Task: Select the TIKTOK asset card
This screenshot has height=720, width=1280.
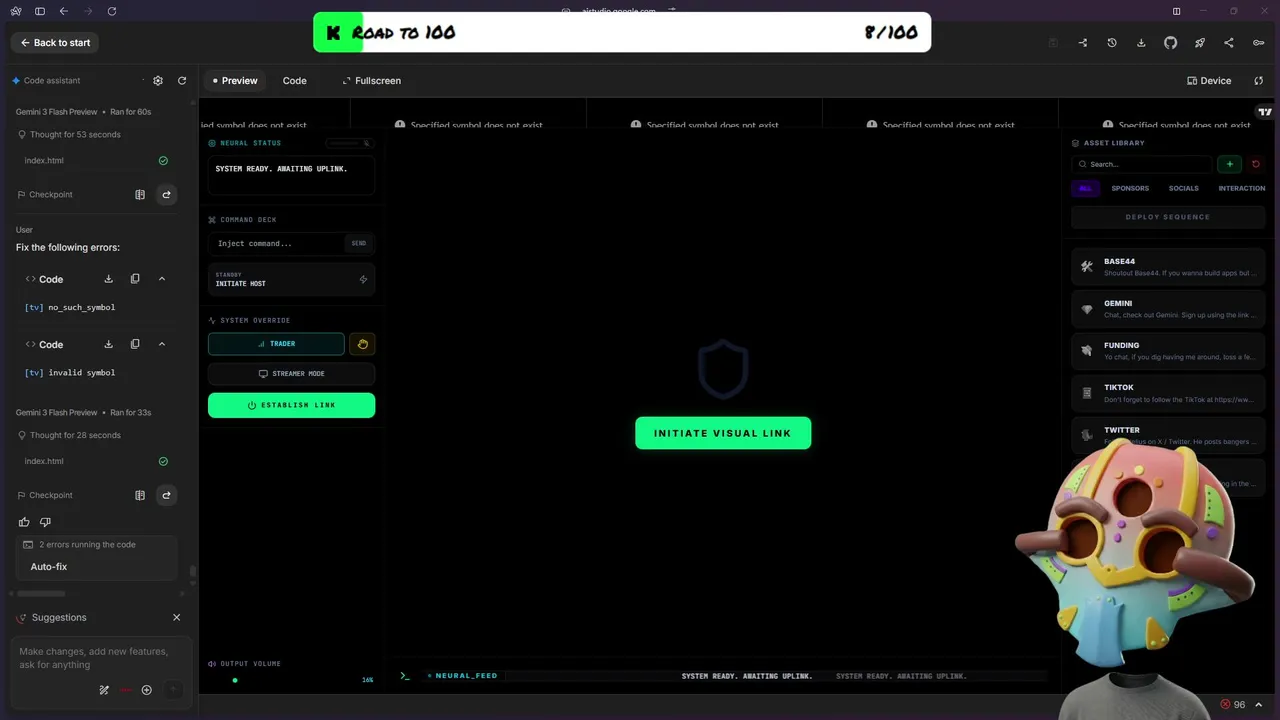Action: (1167, 393)
